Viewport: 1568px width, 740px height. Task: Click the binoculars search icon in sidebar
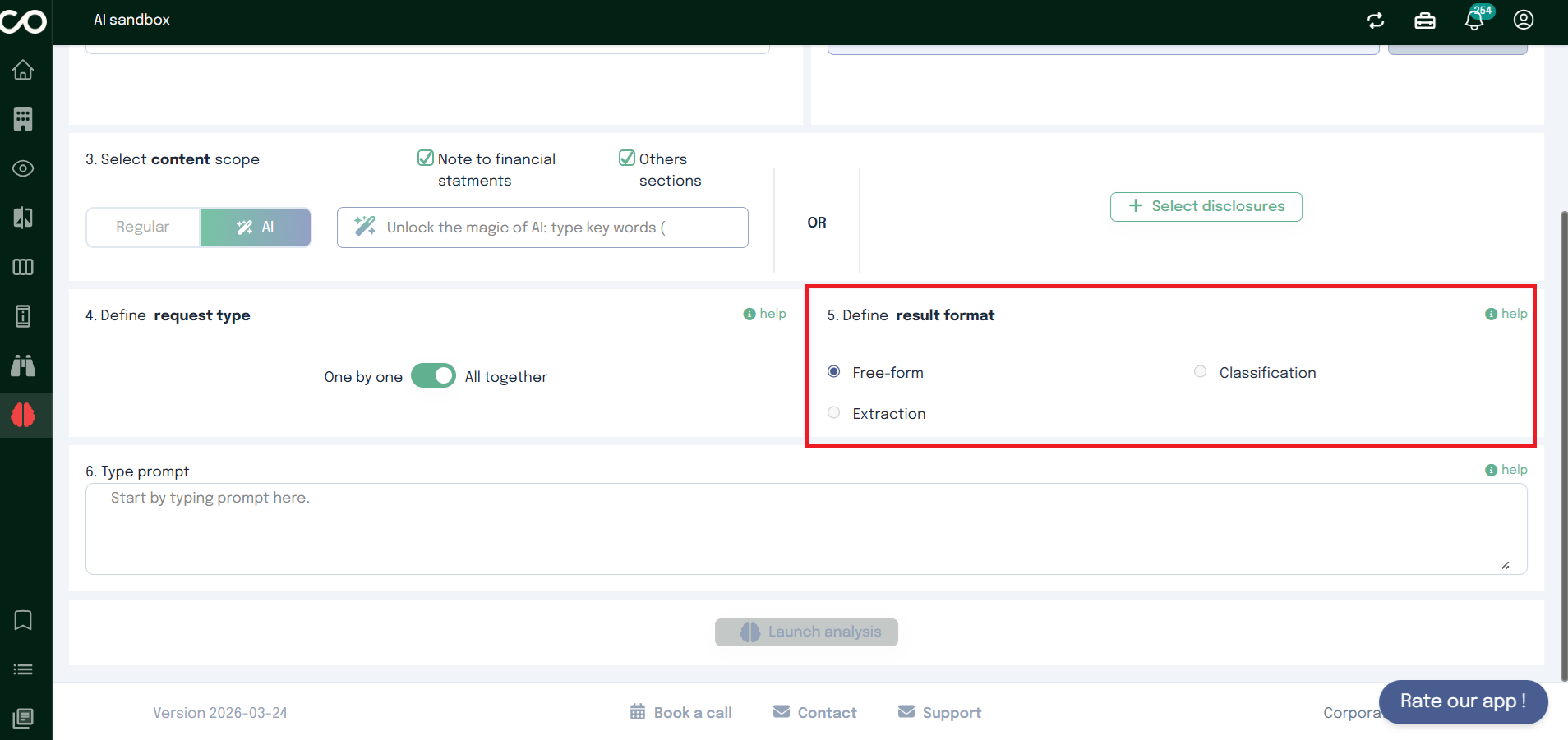tap(23, 365)
